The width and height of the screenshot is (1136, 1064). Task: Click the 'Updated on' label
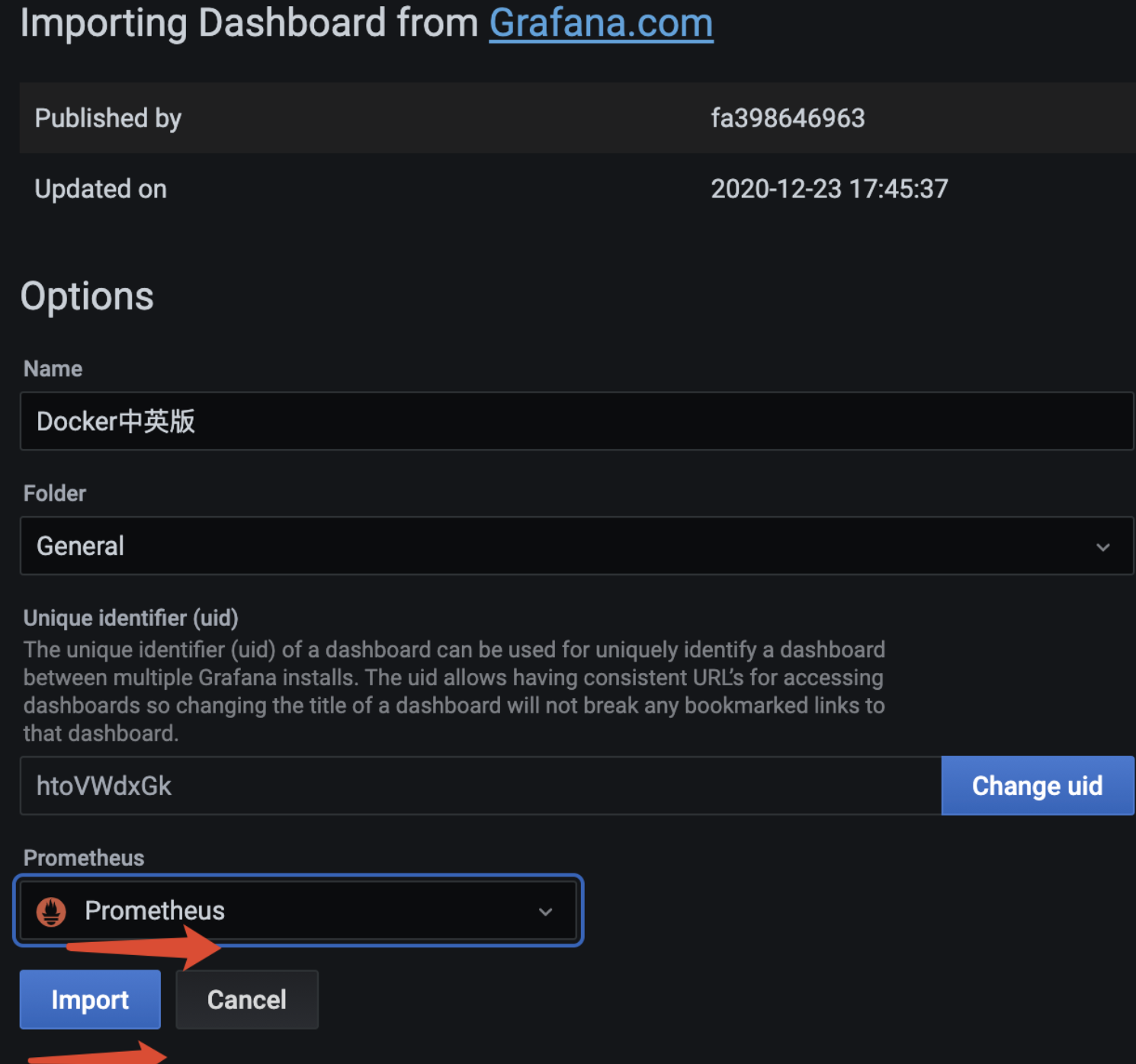[x=101, y=189]
